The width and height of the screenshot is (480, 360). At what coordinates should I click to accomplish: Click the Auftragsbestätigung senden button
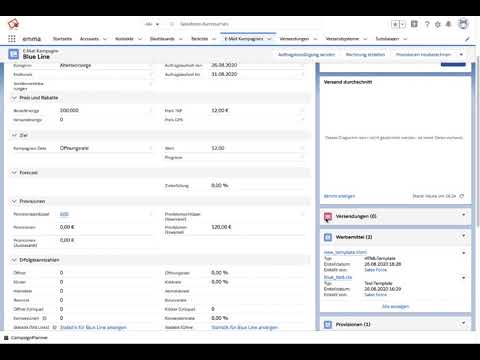tap(307, 54)
